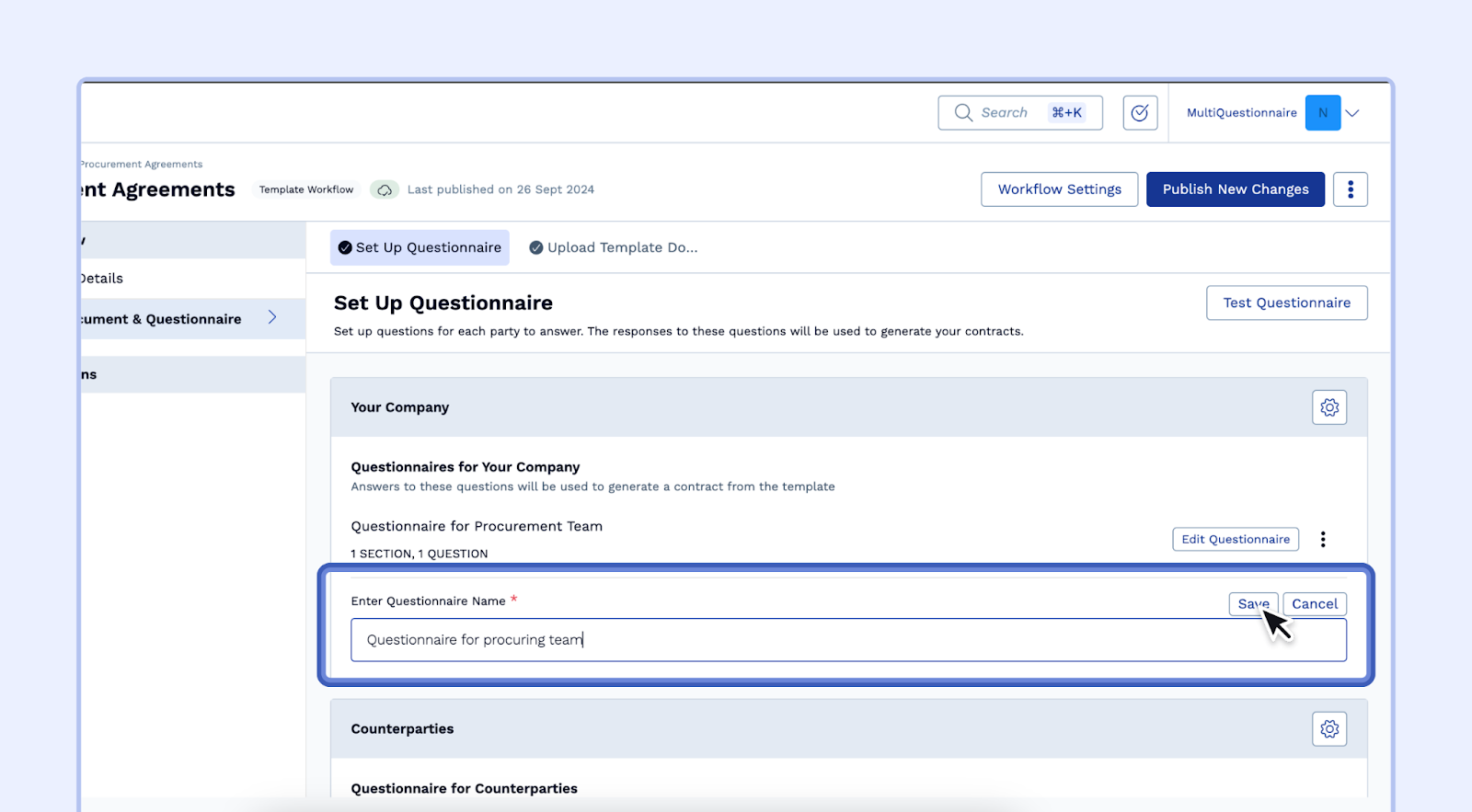Open Workflow Settings

(x=1059, y=189)
